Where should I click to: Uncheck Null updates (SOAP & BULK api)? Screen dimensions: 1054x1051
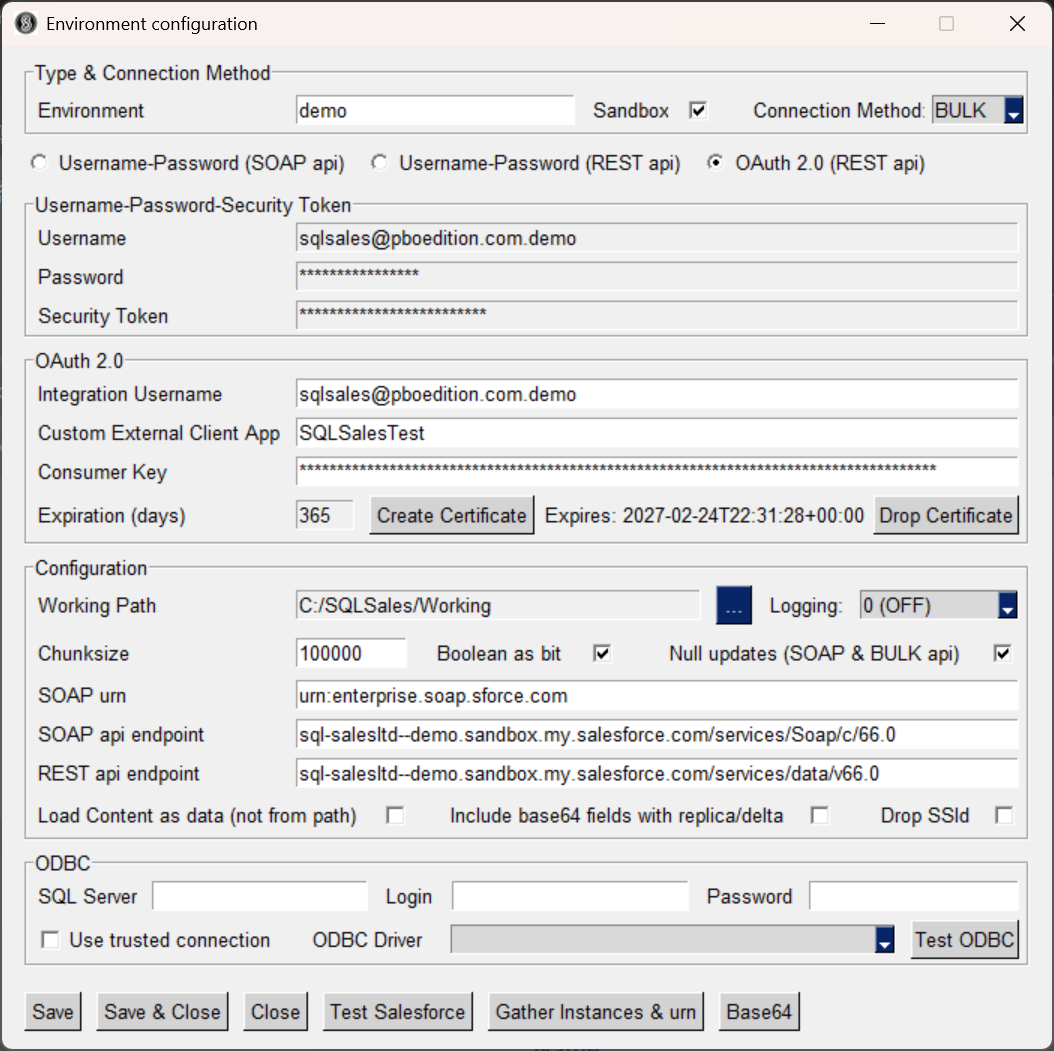1002,654
